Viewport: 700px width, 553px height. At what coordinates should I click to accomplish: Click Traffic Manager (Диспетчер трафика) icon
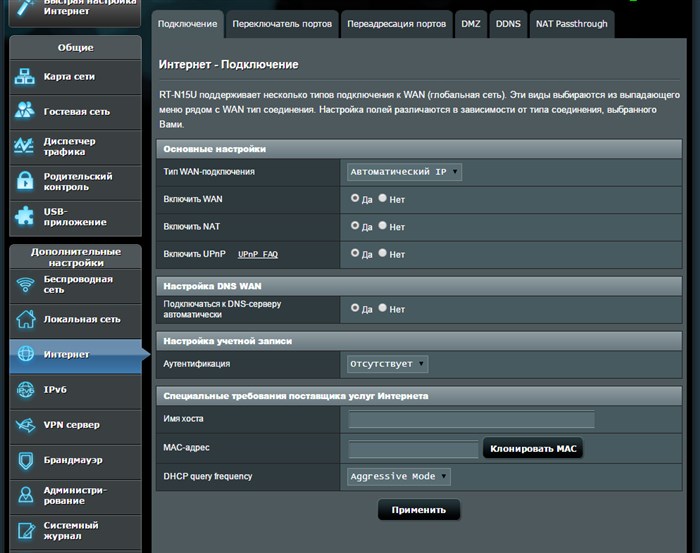tap(24, 146)
